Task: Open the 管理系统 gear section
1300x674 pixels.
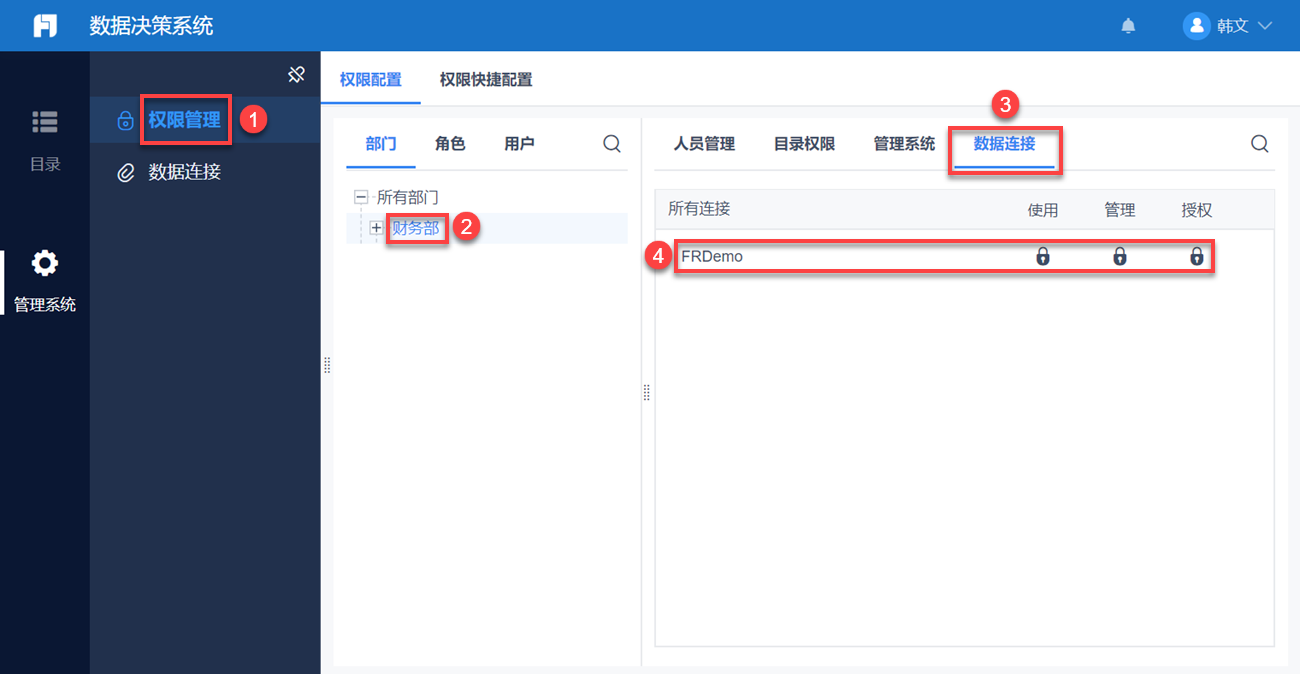Action: click(x=45, y=281)
